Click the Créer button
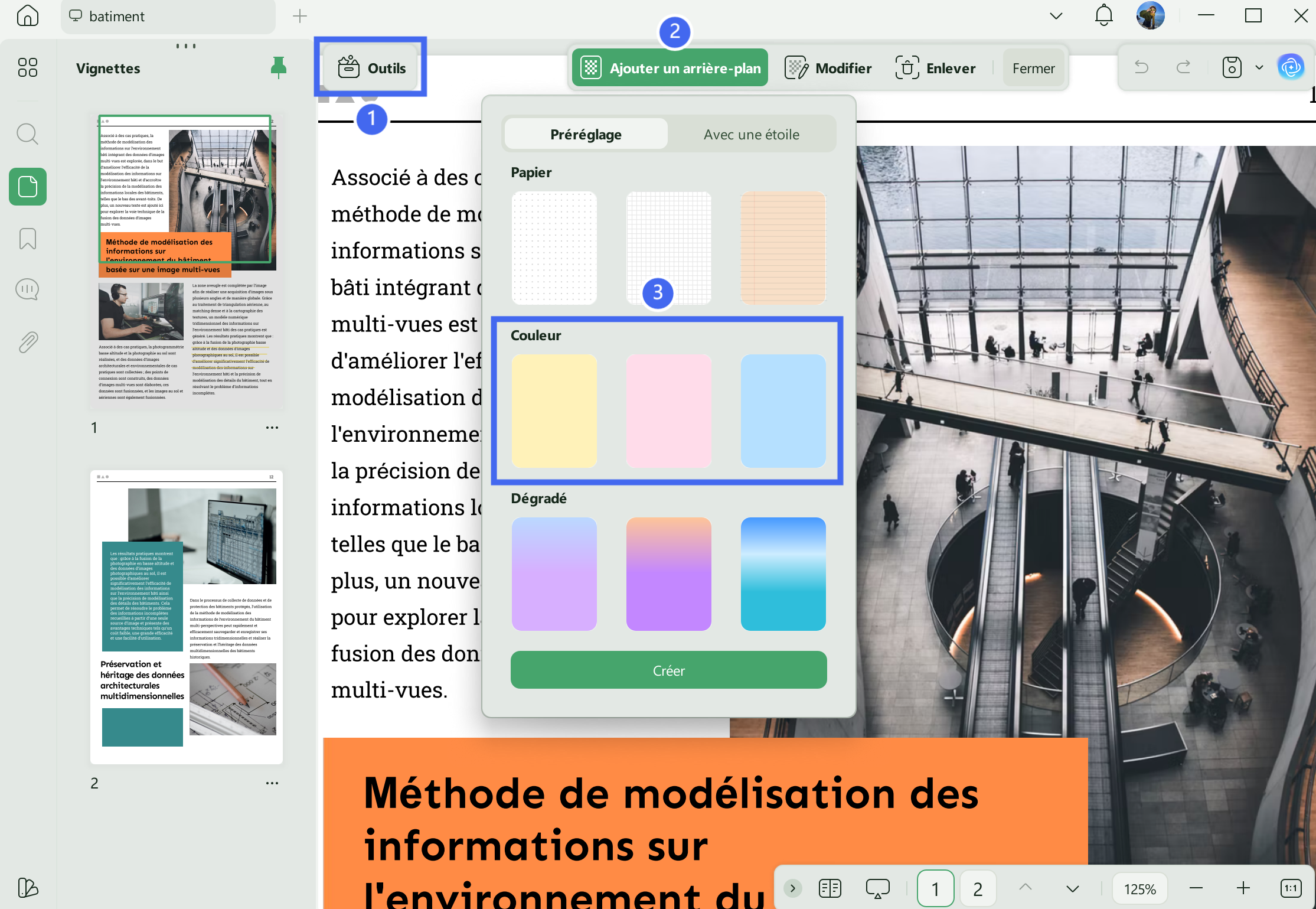The height and width of the screenshot is (909, 1316). 668,670
